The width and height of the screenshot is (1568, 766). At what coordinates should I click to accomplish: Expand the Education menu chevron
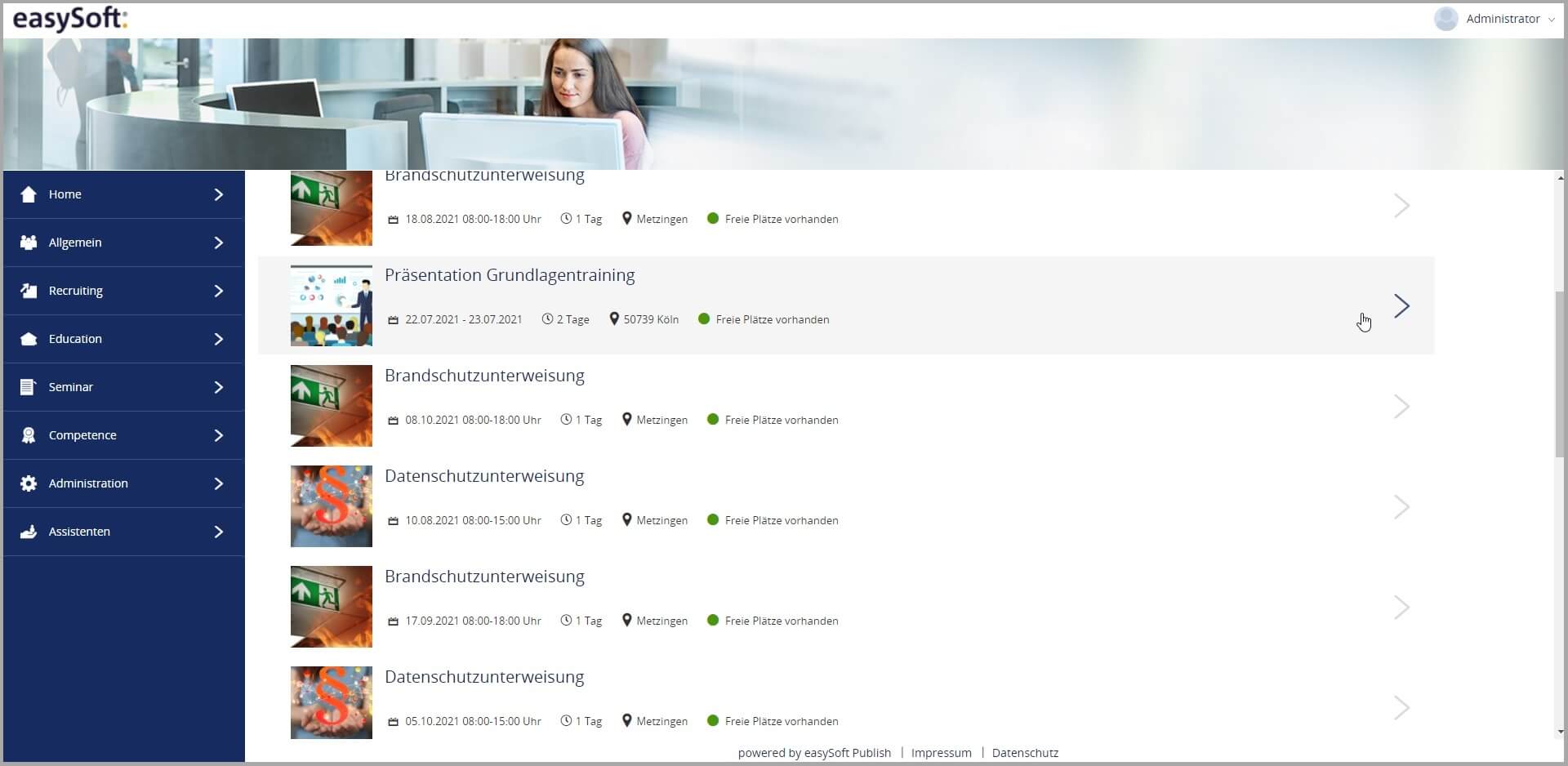[x=218, y=339]
